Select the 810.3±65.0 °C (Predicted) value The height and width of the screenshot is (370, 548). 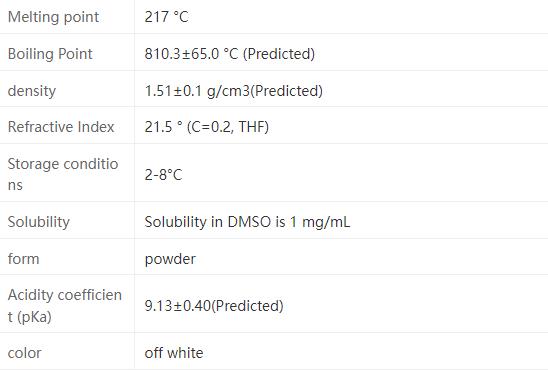[x=230, y=54]
